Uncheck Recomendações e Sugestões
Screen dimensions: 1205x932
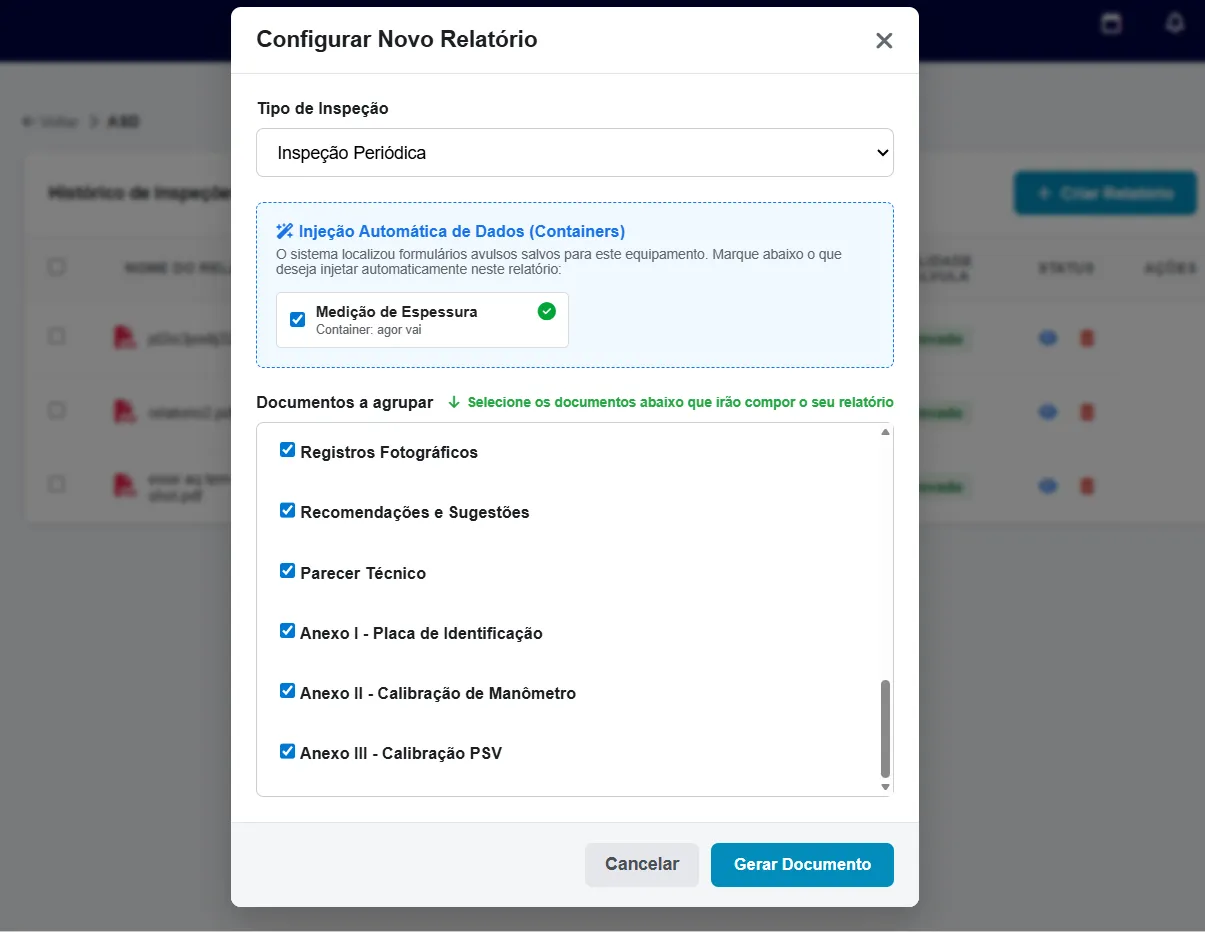point(288,511)
